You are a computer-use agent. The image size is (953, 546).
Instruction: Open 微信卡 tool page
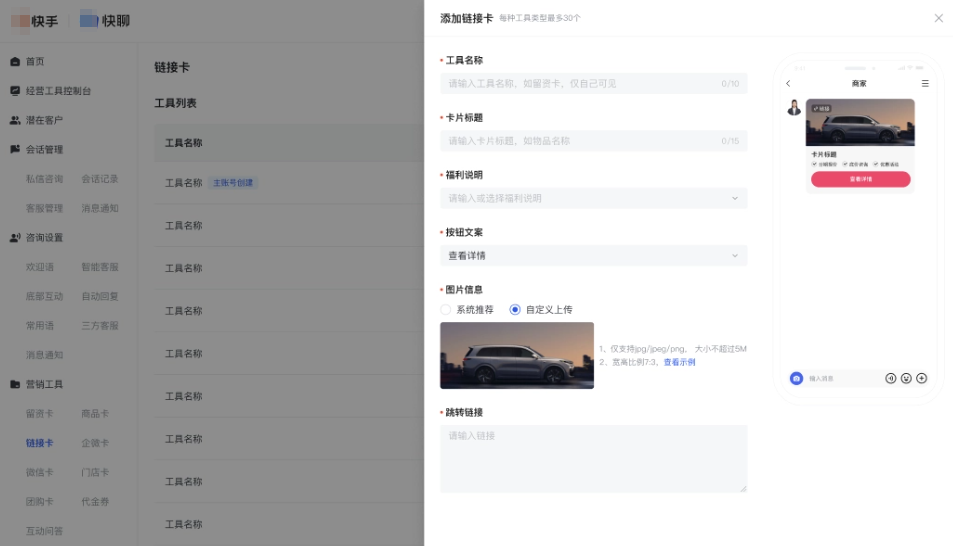click(x=40, y=472)
